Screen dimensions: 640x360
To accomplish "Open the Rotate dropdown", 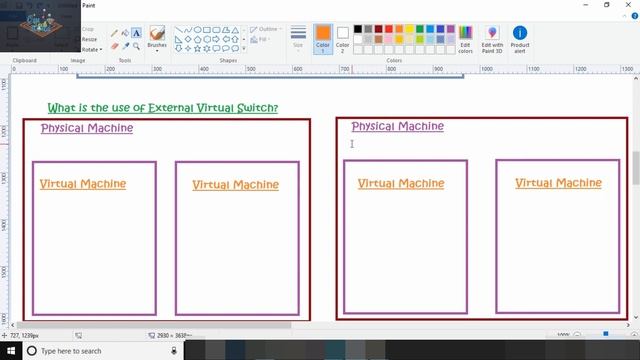I will click(x=92, y=49).
